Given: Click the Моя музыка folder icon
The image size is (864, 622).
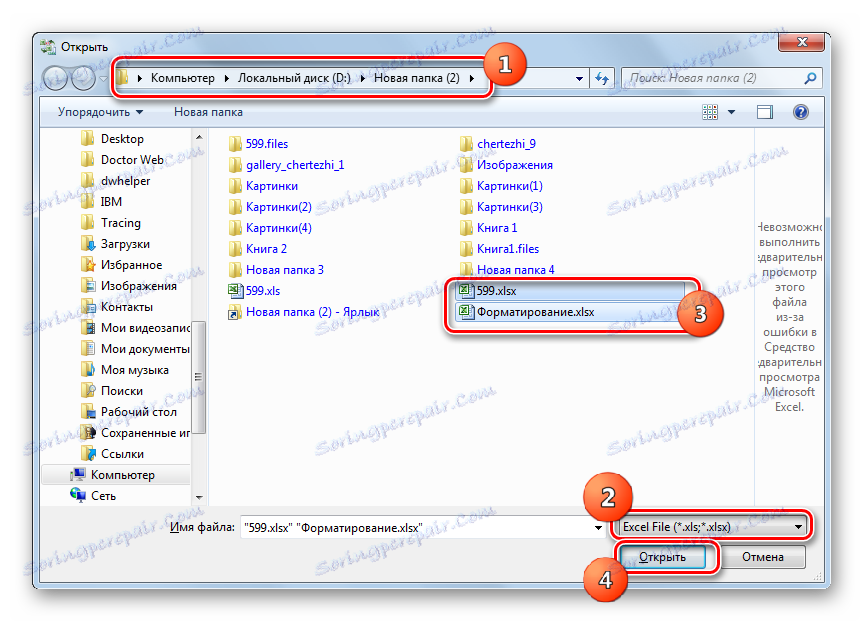Looking at the screenshot, I should (88, 370).
